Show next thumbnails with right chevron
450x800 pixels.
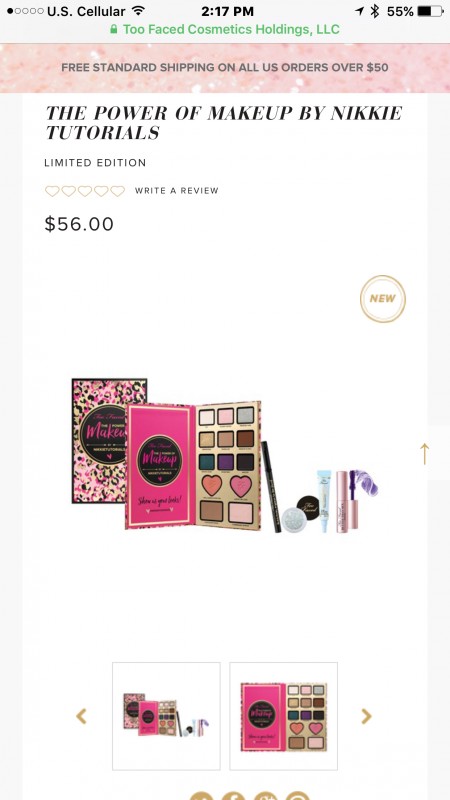point(366,716)
